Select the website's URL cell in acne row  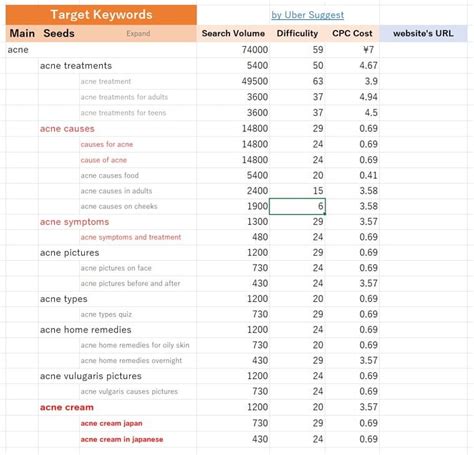coord(423,50)
